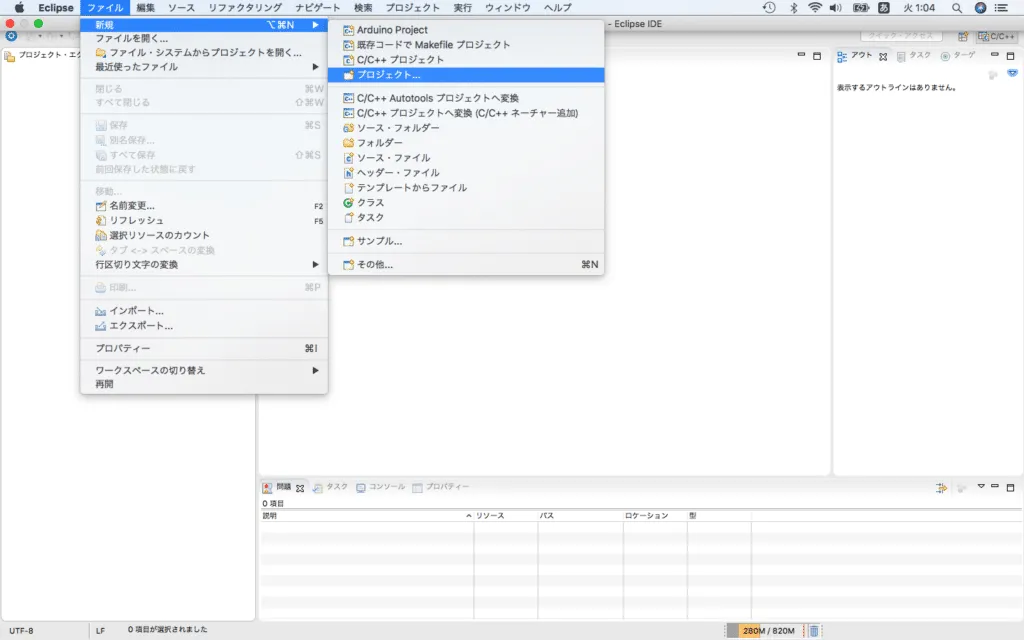The image size is (1024, 640).
Task: Sort by the パス column header
Action: tap(581, 516)
